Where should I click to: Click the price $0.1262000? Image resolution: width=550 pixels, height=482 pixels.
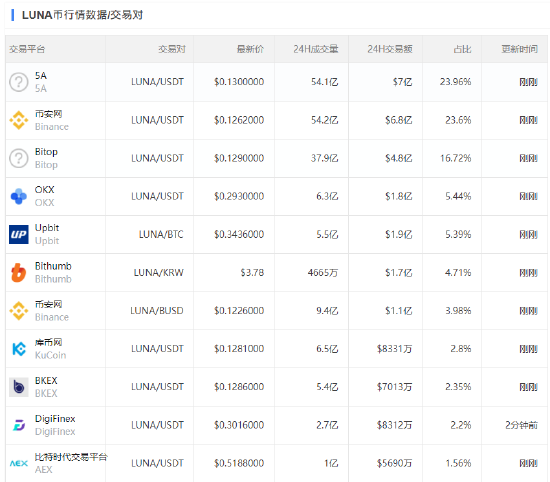239,120
